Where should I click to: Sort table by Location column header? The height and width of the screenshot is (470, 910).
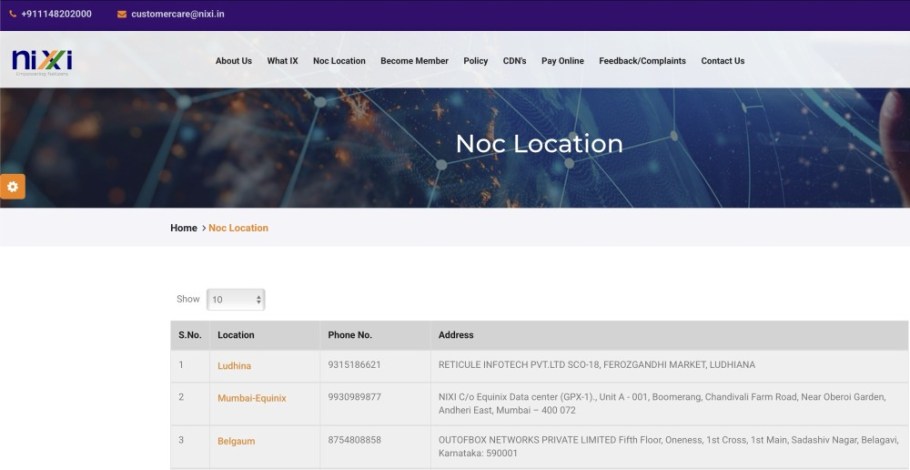(x=236, y=335)
